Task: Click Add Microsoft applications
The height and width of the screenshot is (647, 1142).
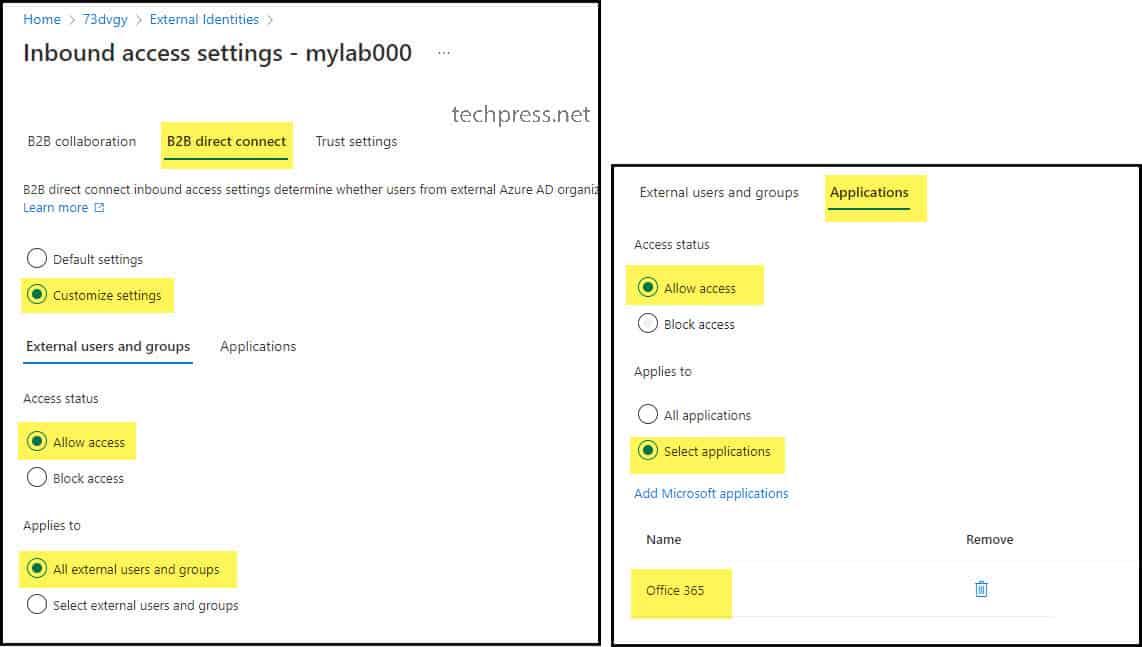Action: point(710,493)
